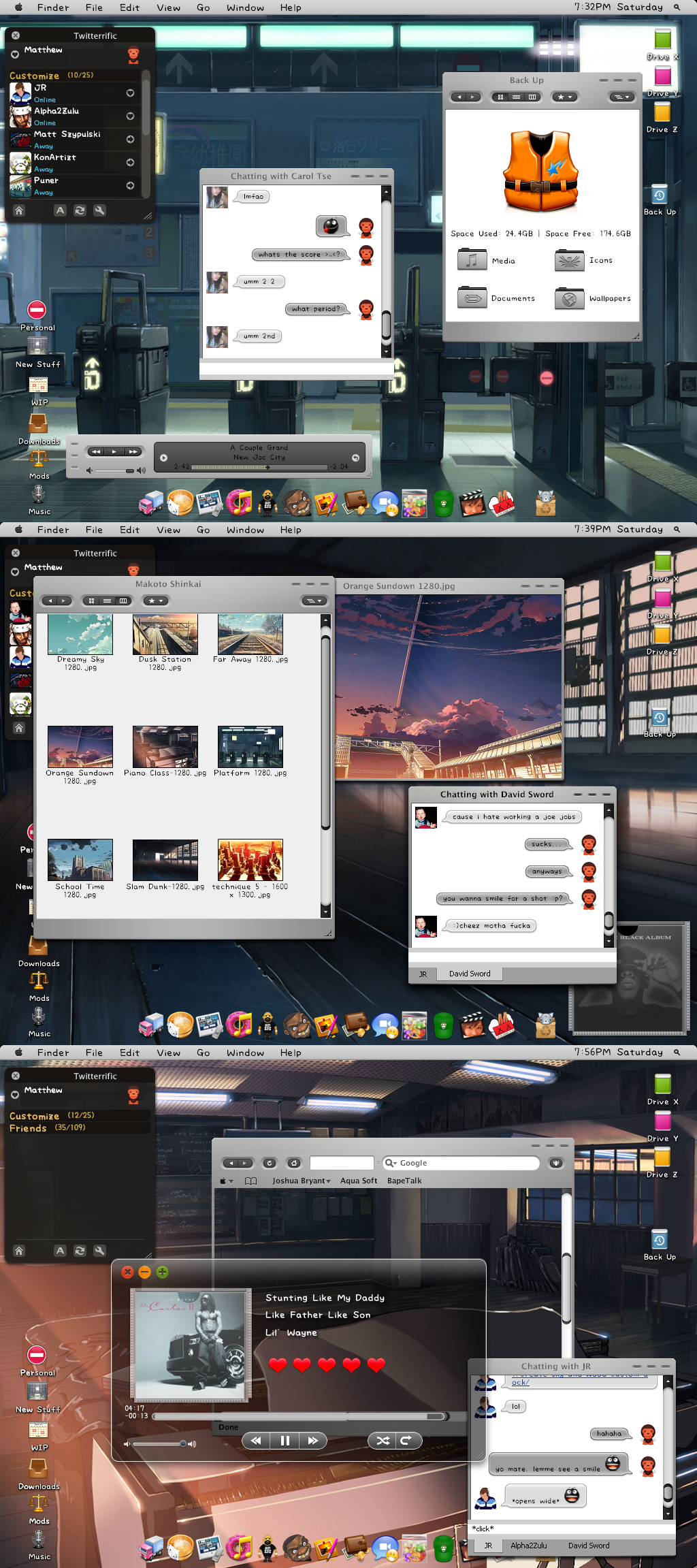Screen dimensions: 697x1568
Task: Open Apple dropdown in Safari bookmarks bar
Action: (x=227, y=1181)
